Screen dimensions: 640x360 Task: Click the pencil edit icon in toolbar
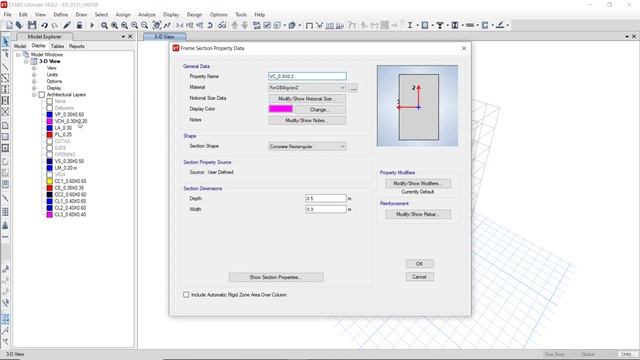click(x=67, y=25)
